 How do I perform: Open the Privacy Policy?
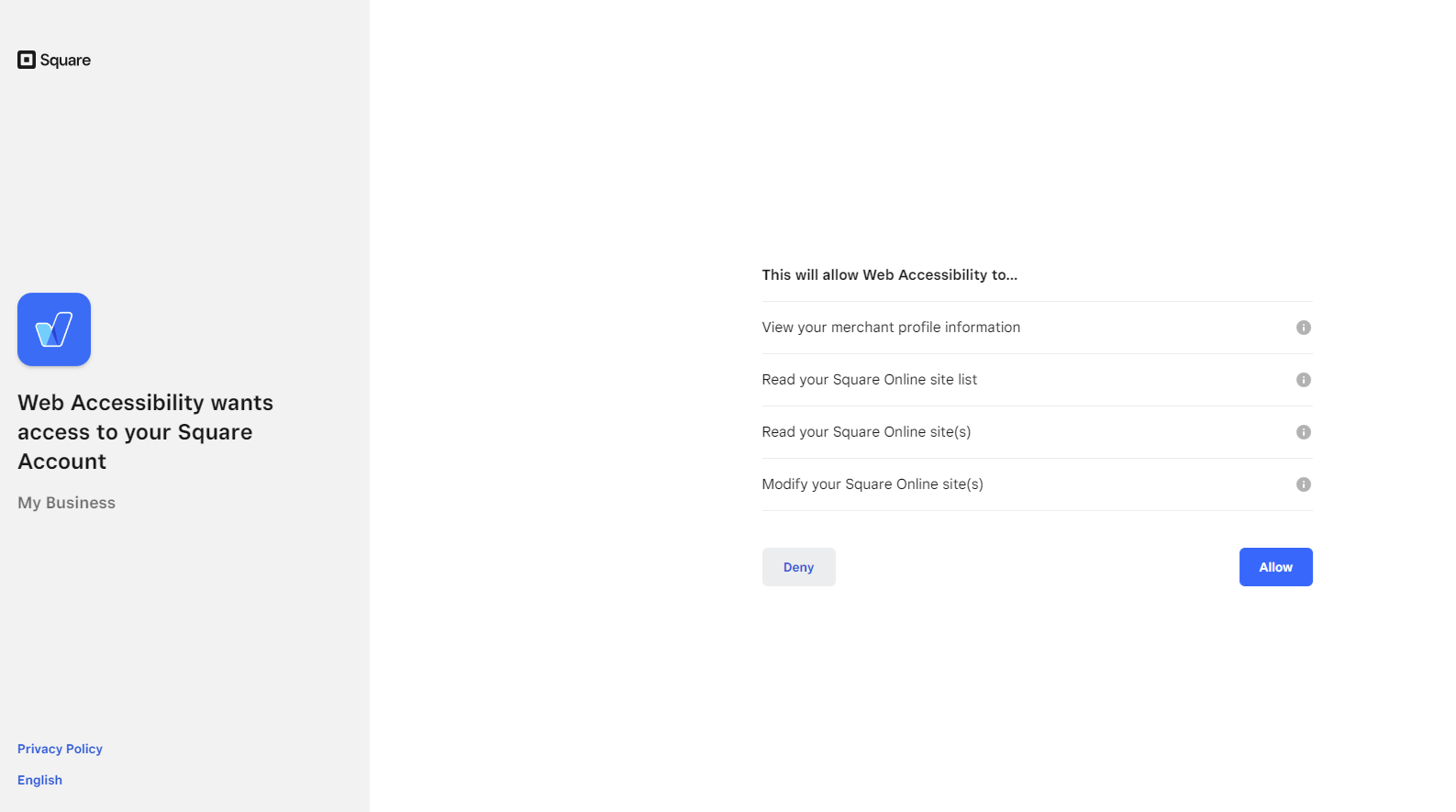coord(59,749)
